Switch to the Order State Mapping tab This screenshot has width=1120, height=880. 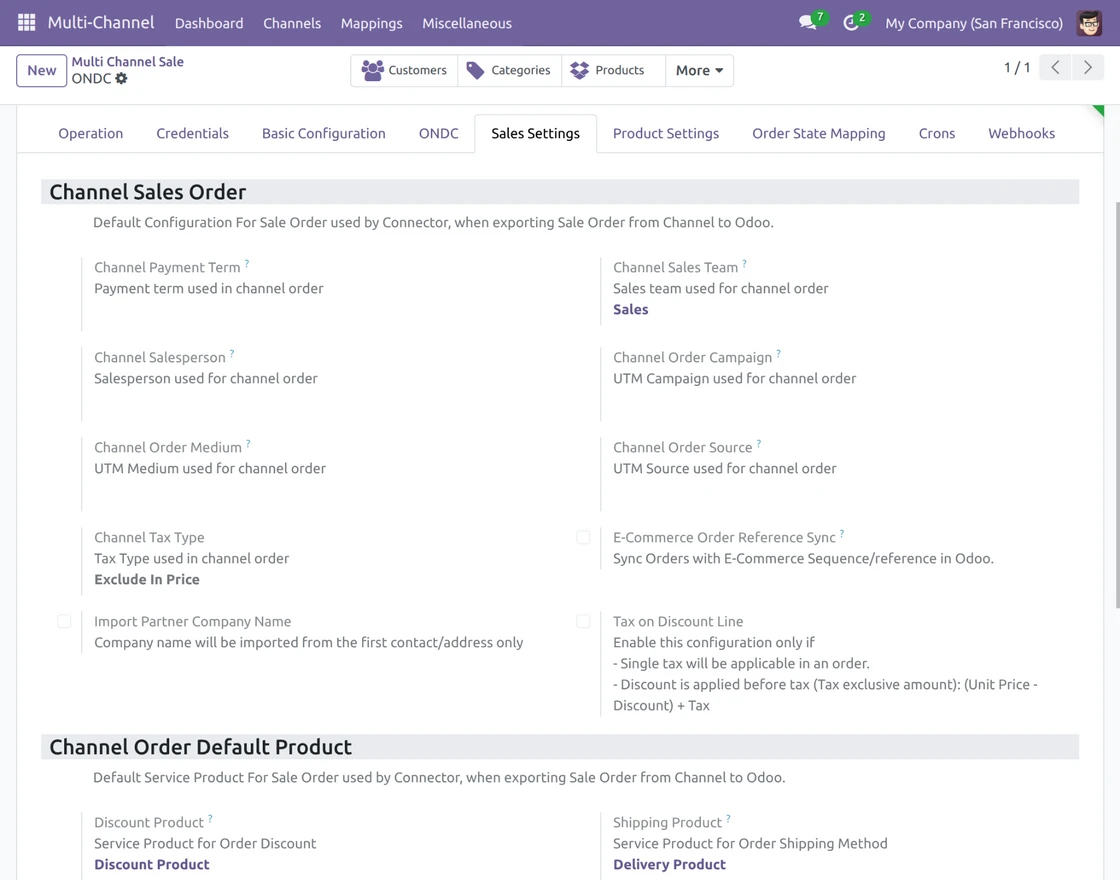[819, 133]
